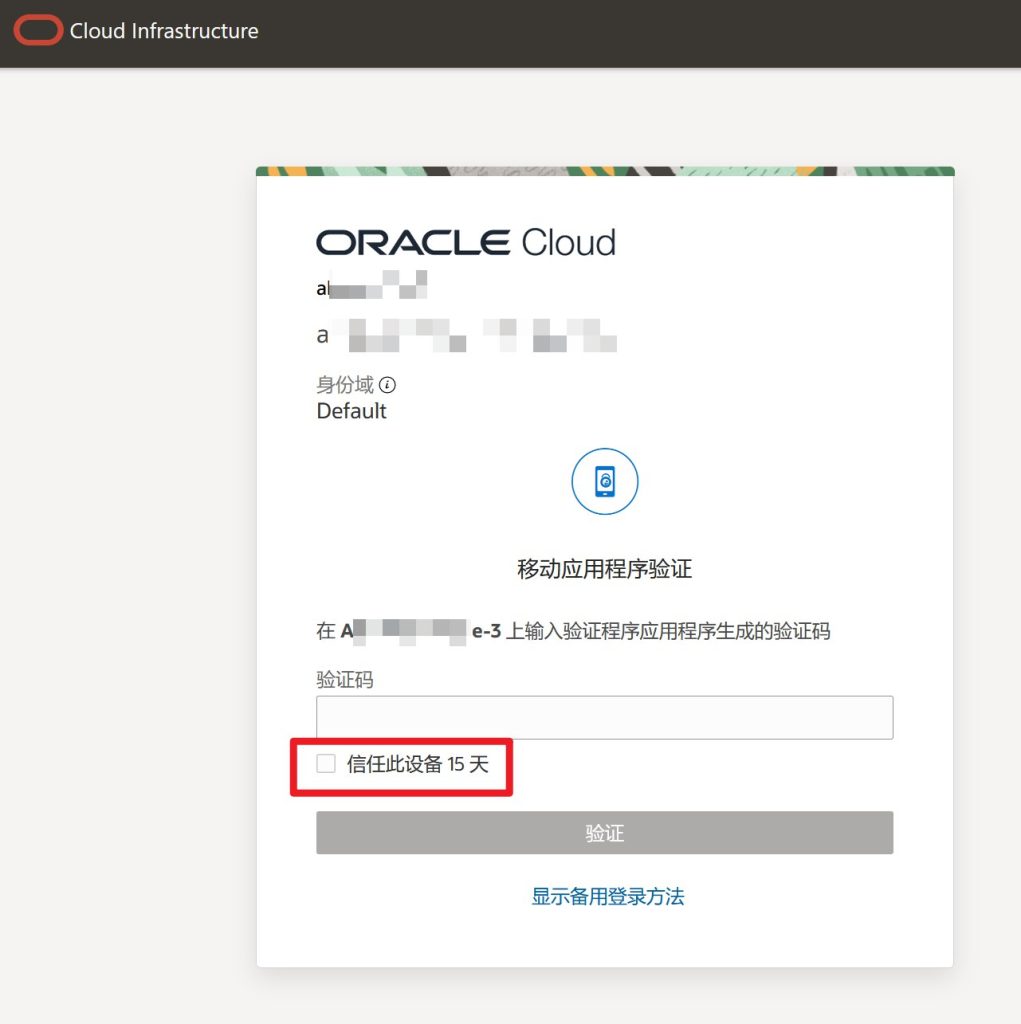Click the mobile phone authenticator icon
This screenshot has height=1024, width=1021.
click(x=604, y=482)
